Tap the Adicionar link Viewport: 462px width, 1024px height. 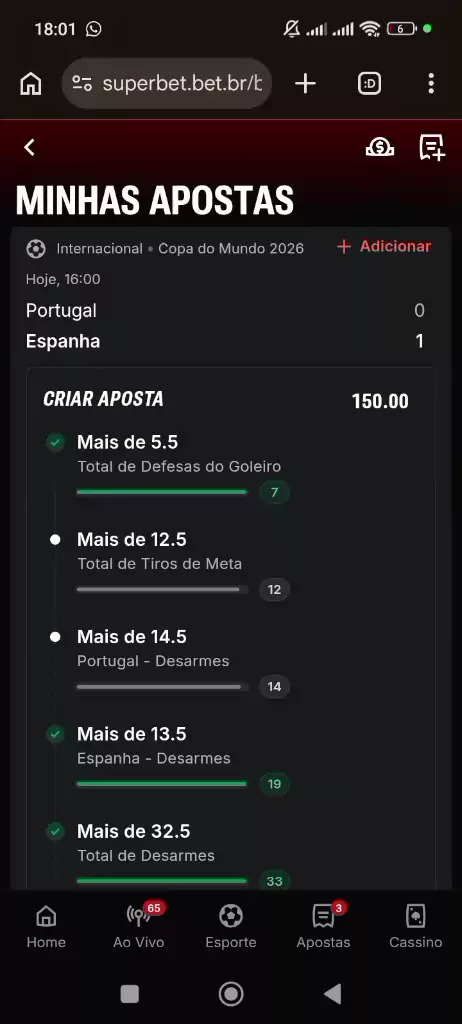click(384, 246)
